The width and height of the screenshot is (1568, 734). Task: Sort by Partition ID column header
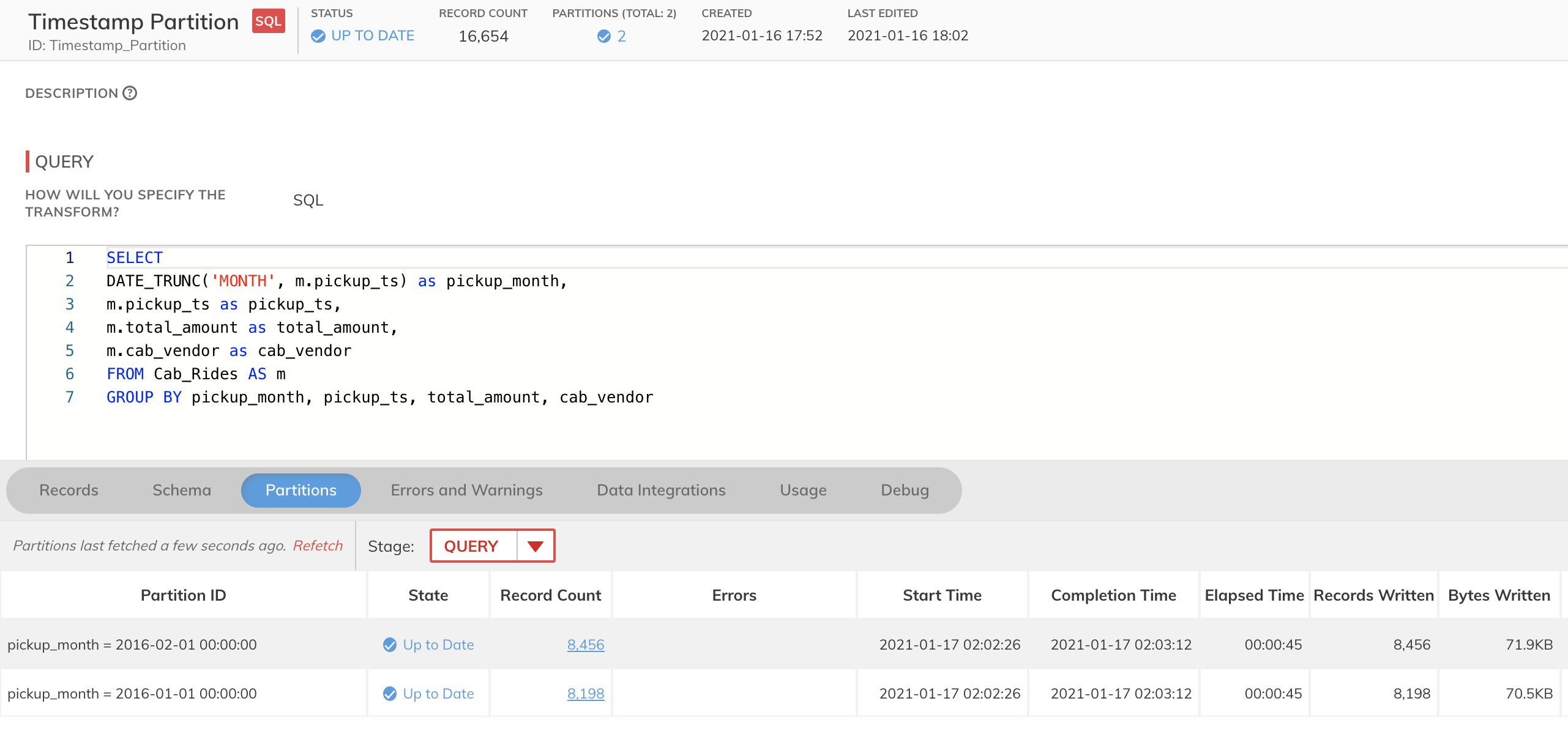183,595
